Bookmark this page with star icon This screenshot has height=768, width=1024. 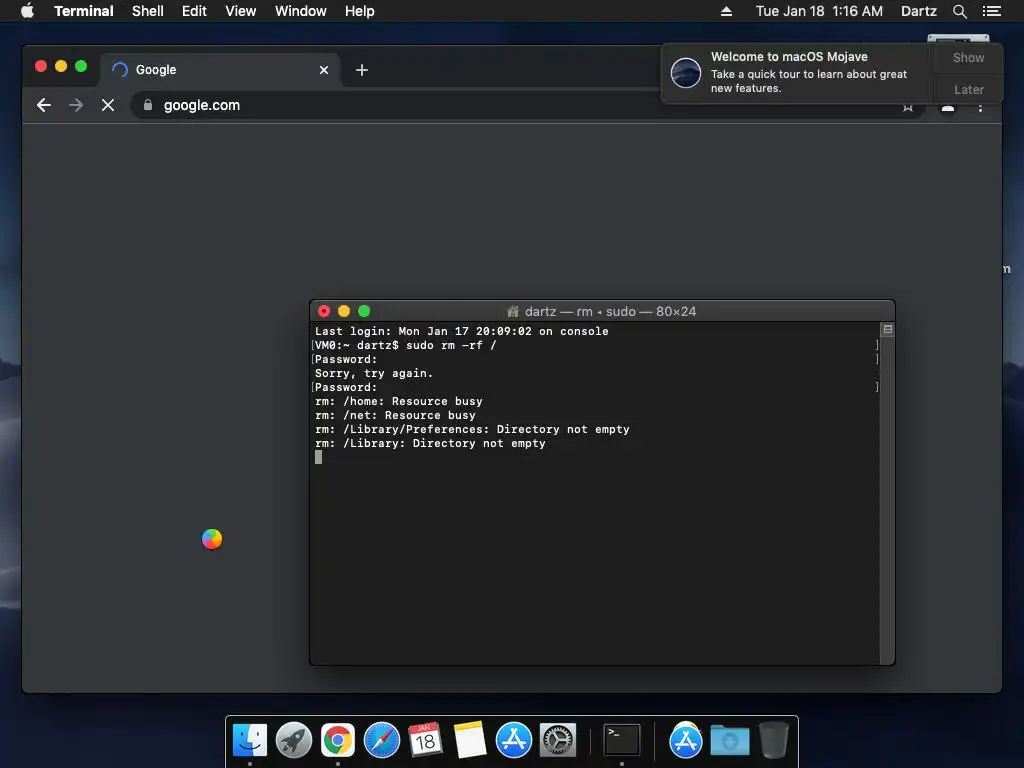(908, 108)
